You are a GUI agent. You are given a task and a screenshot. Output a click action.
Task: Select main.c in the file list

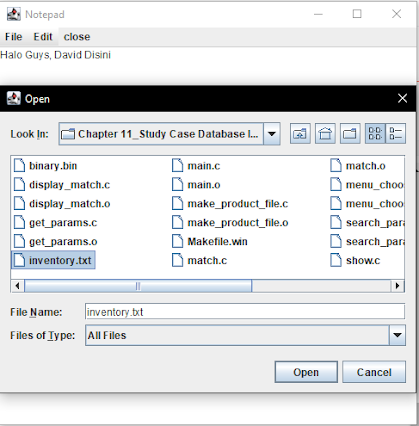point(196,166)
